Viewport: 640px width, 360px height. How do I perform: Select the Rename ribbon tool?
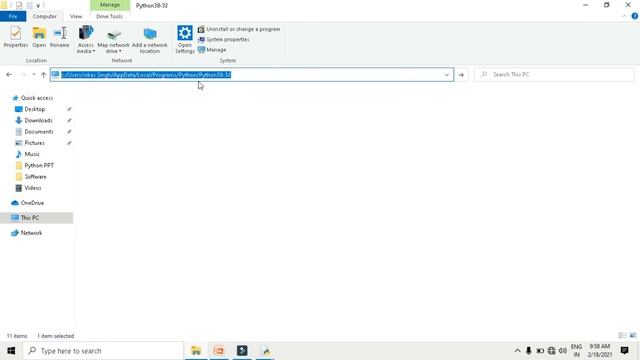(60, 37)
